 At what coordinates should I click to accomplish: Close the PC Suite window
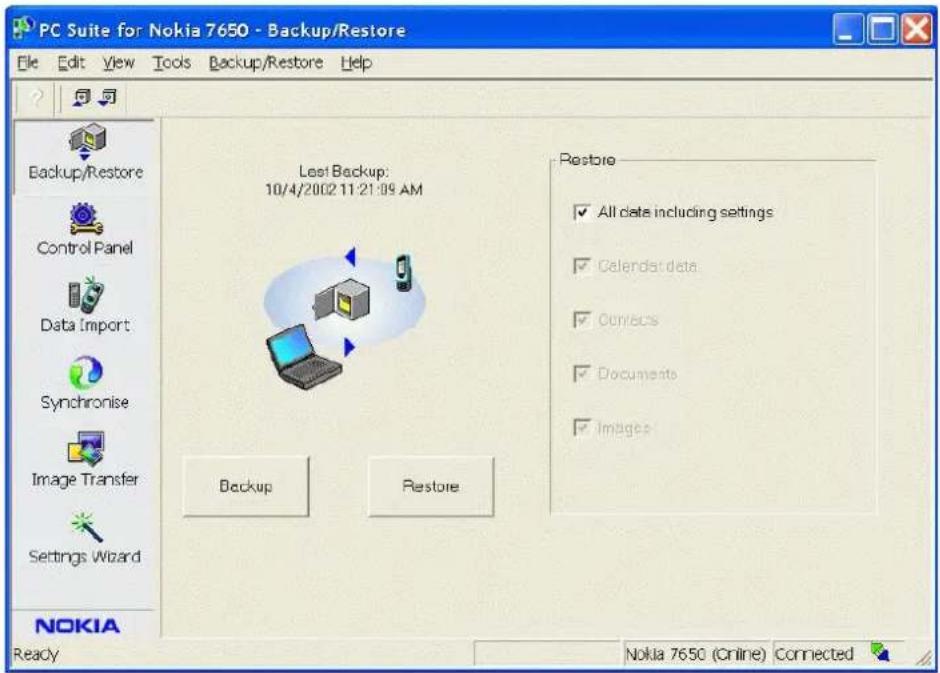(x=917, y=28)
